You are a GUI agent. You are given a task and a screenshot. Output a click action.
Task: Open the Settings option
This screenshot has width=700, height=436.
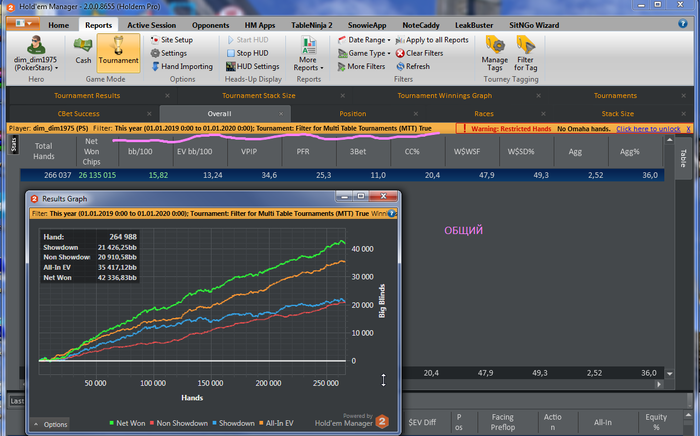[x=169, y=53]
